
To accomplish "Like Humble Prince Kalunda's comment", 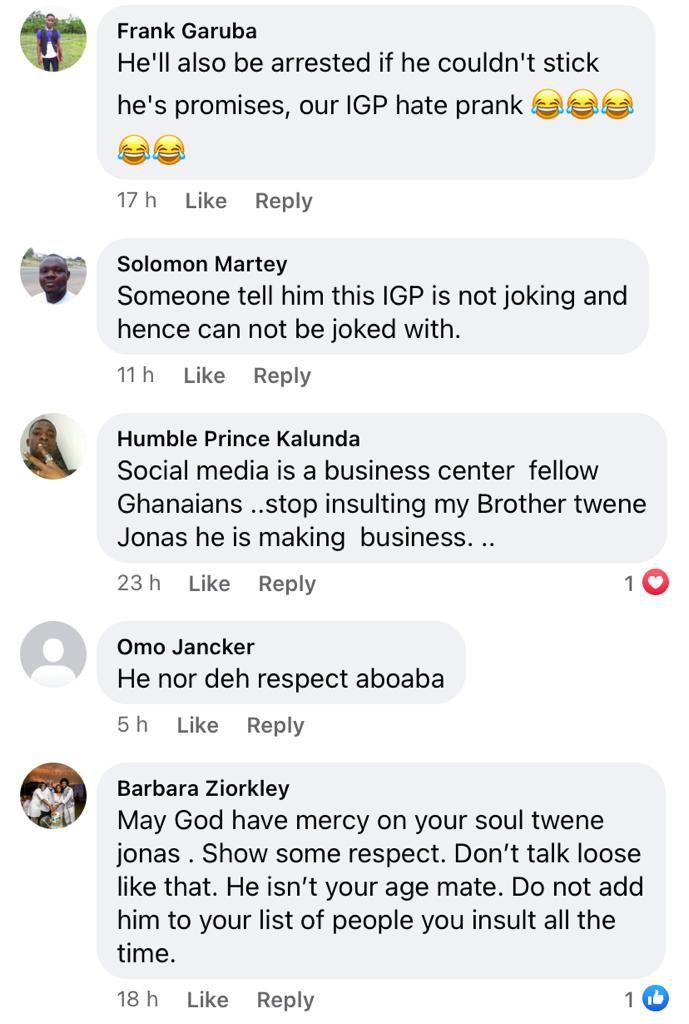I will coord(208,583).
